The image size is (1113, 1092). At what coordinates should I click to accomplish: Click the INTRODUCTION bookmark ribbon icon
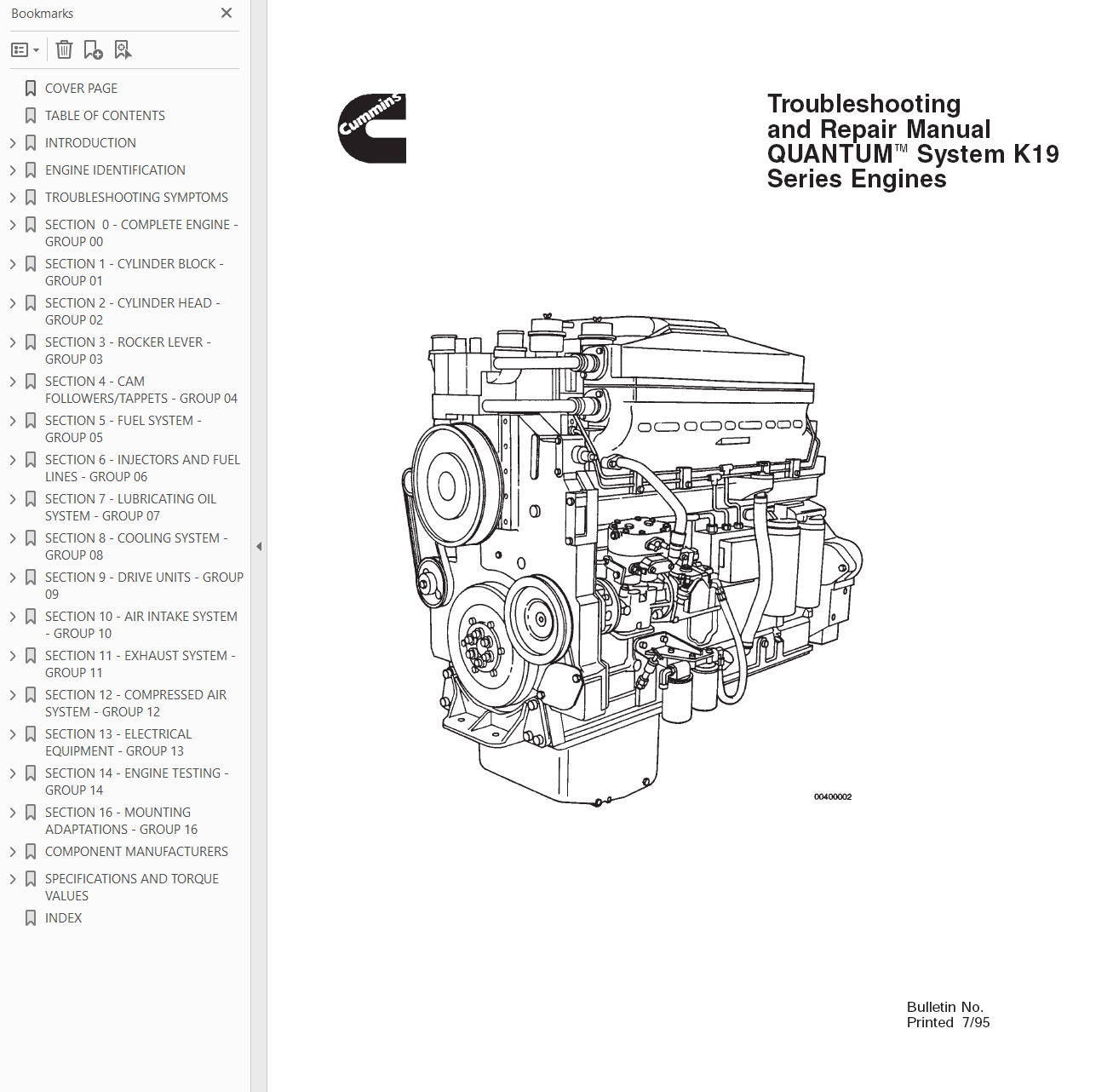(31, 143)
